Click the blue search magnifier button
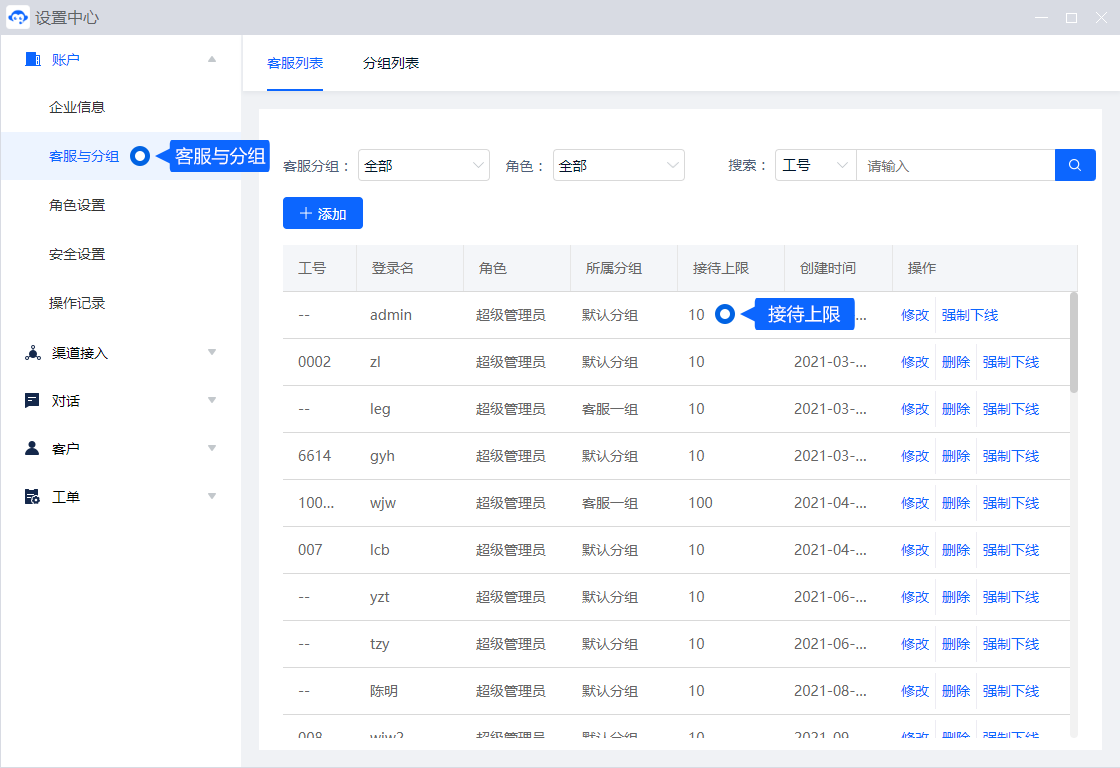 tap(1075, 165)
